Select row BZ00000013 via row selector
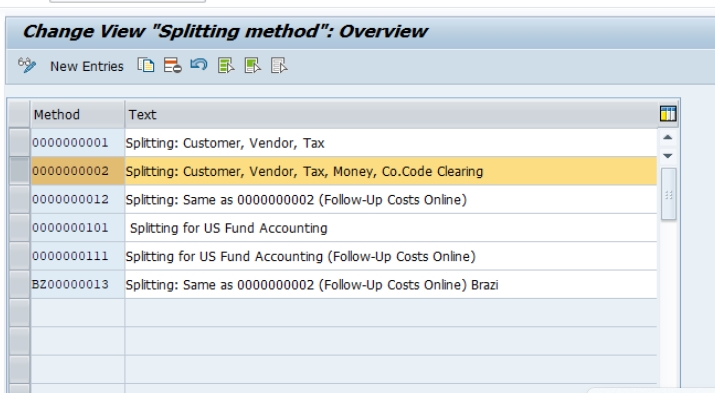This screenshot has height=393, width=715. click(x=20, y=284)
